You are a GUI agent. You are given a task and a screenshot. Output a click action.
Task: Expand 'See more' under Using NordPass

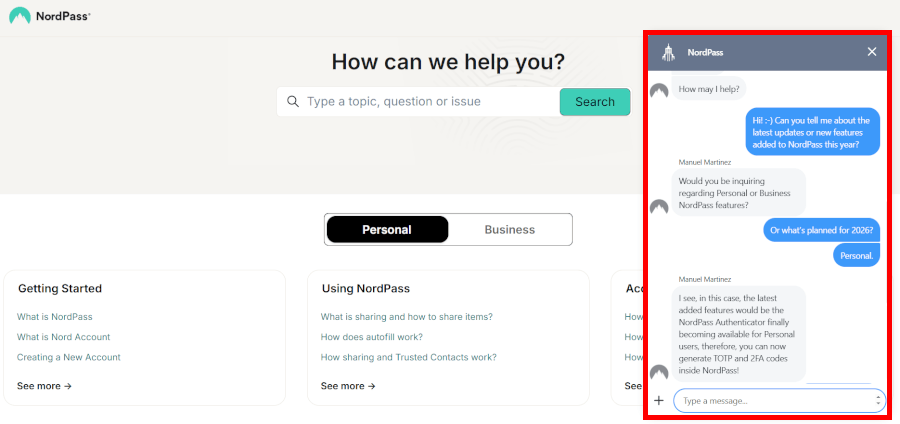click(x=348, y=386)
